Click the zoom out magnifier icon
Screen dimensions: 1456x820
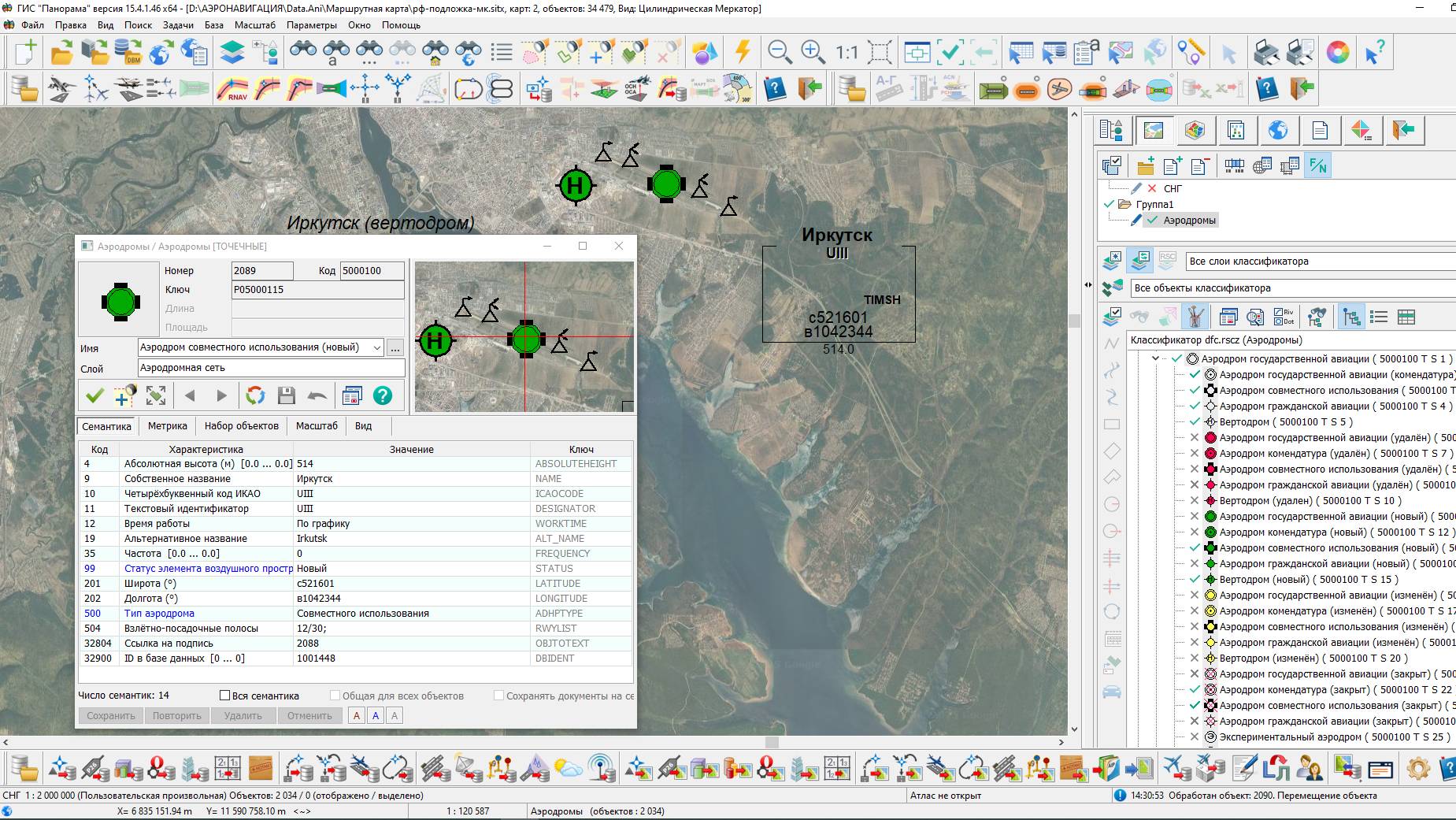click(780, 52)
